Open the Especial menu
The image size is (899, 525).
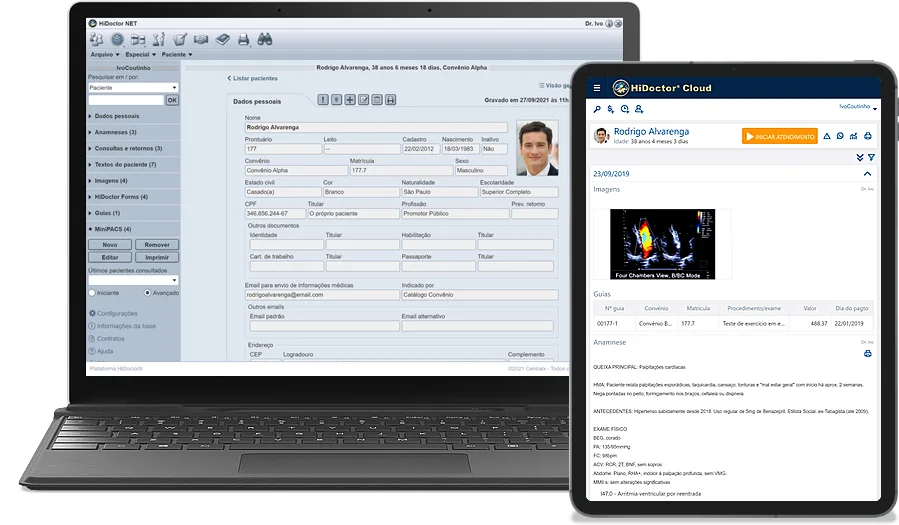[140, 54]
